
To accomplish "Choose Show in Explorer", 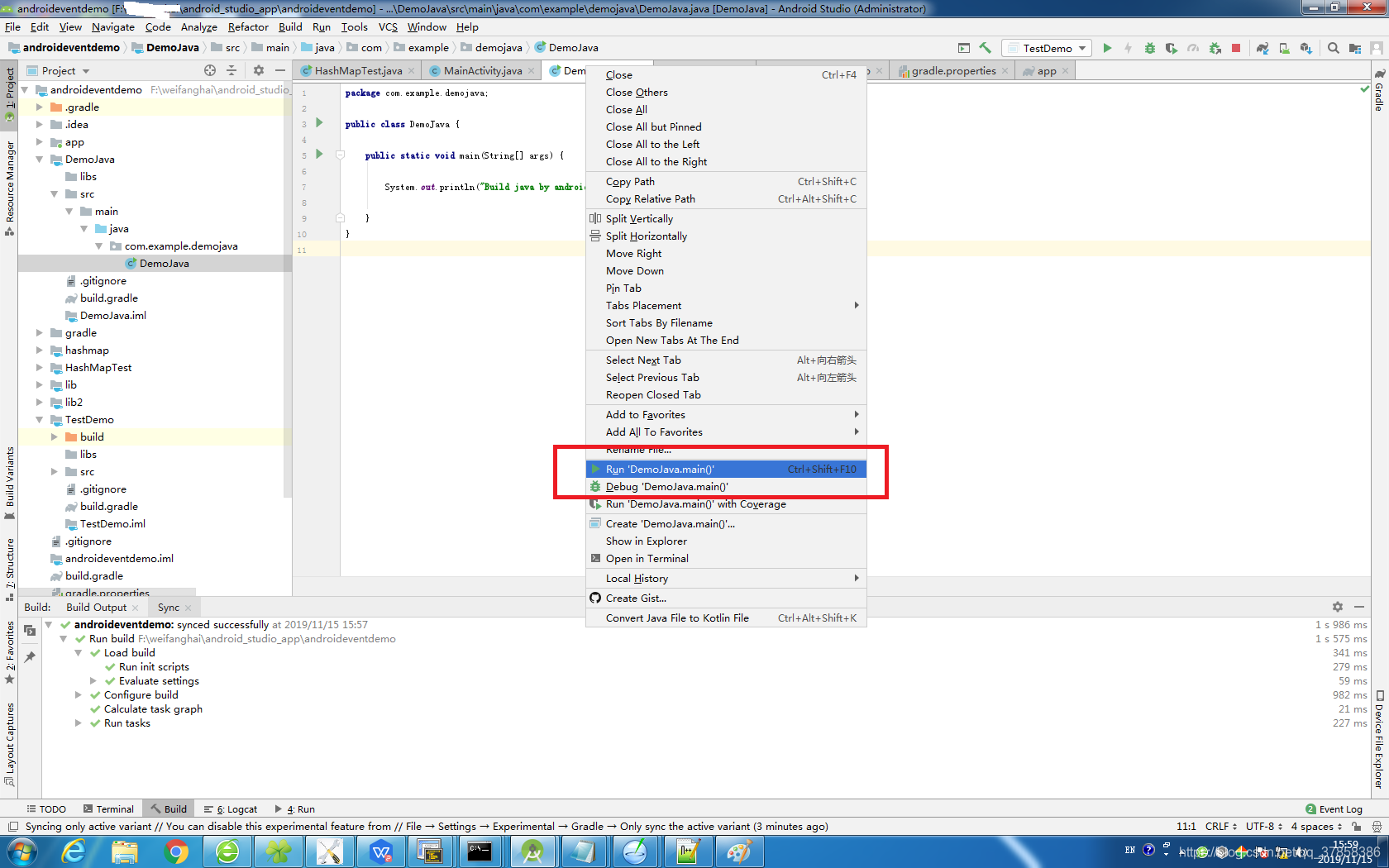I will 726,541.
